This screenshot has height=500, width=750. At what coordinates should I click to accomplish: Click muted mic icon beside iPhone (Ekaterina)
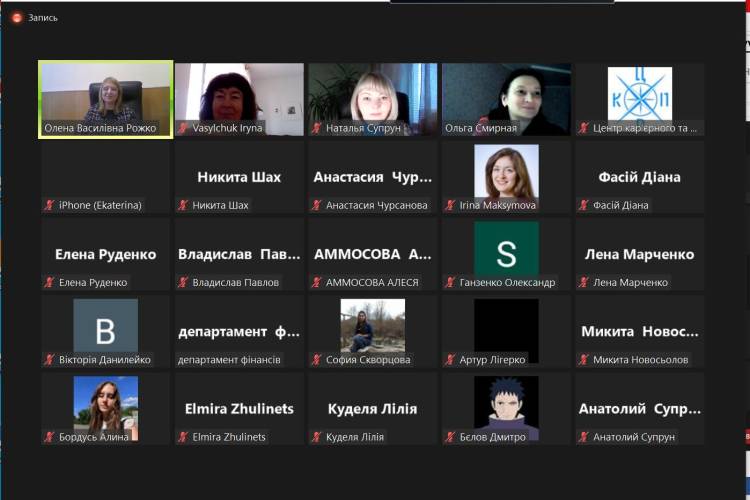[49, 205]
